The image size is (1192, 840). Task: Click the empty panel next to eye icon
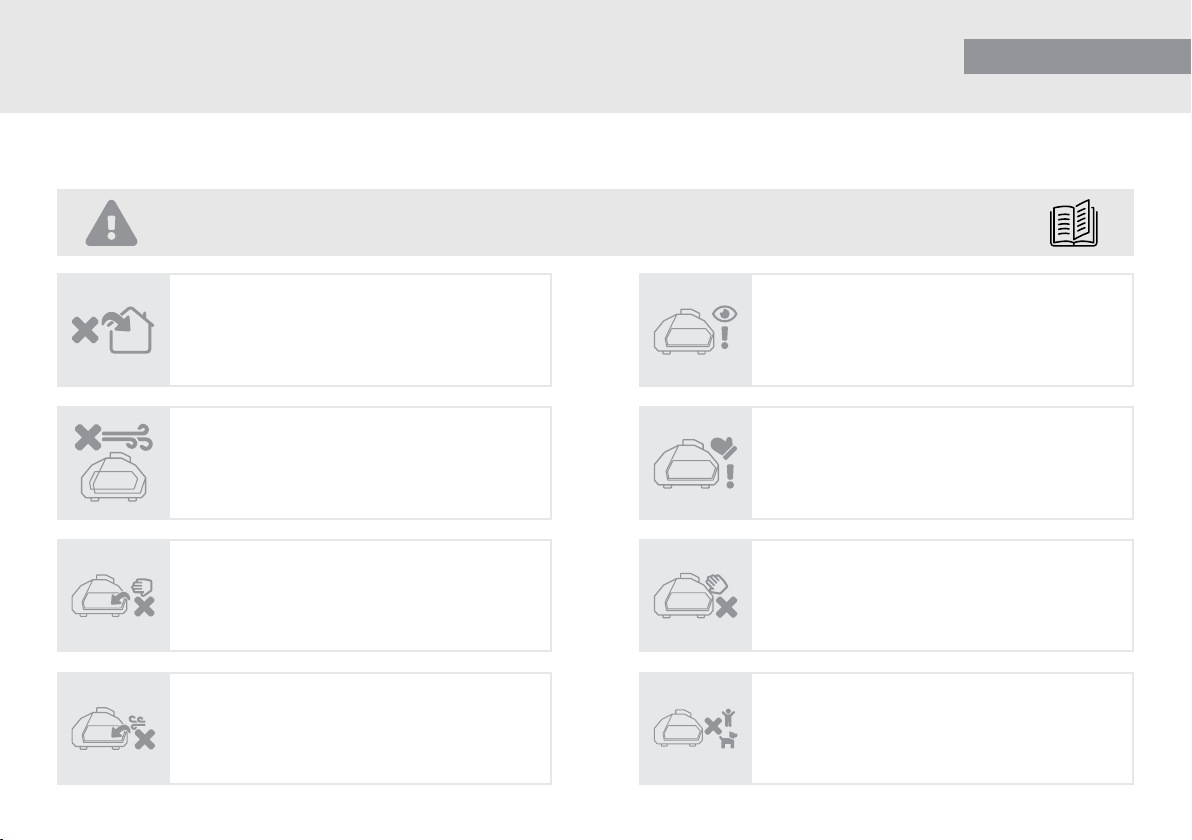(x=943, y=330)
